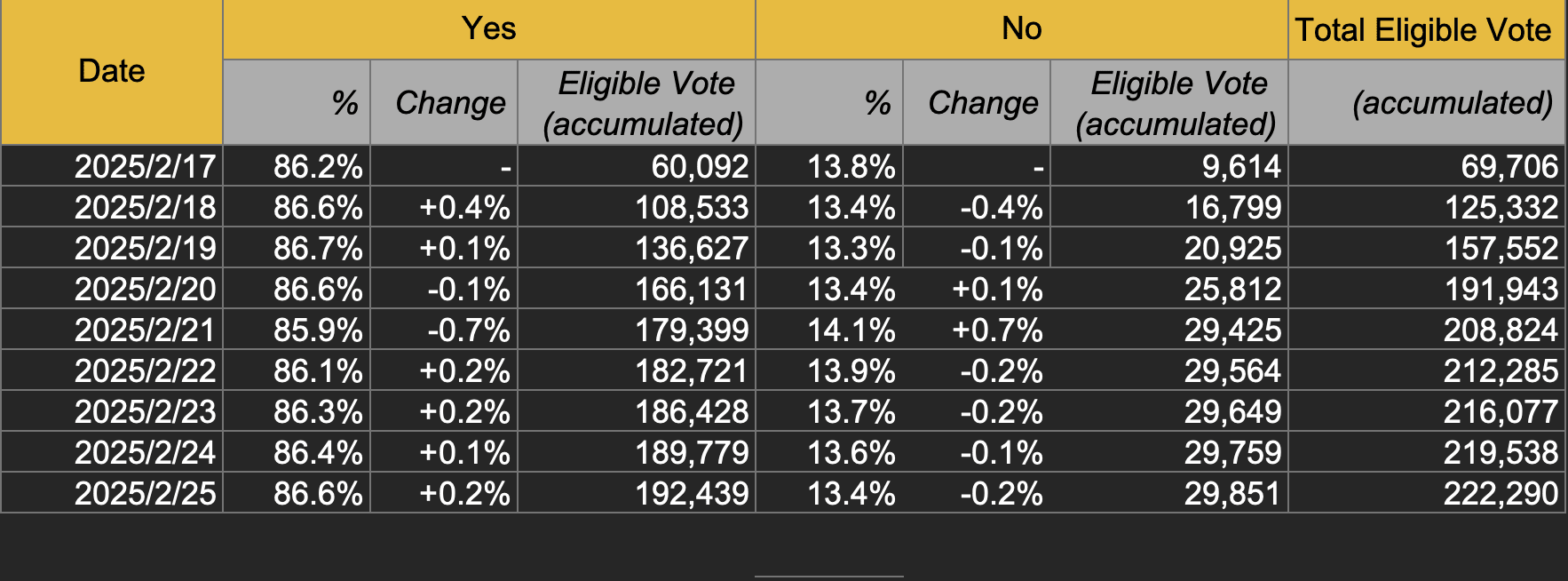Click the 60,092 Yes eligible vote cell
1568x581 pixels.
pos(637,166)
